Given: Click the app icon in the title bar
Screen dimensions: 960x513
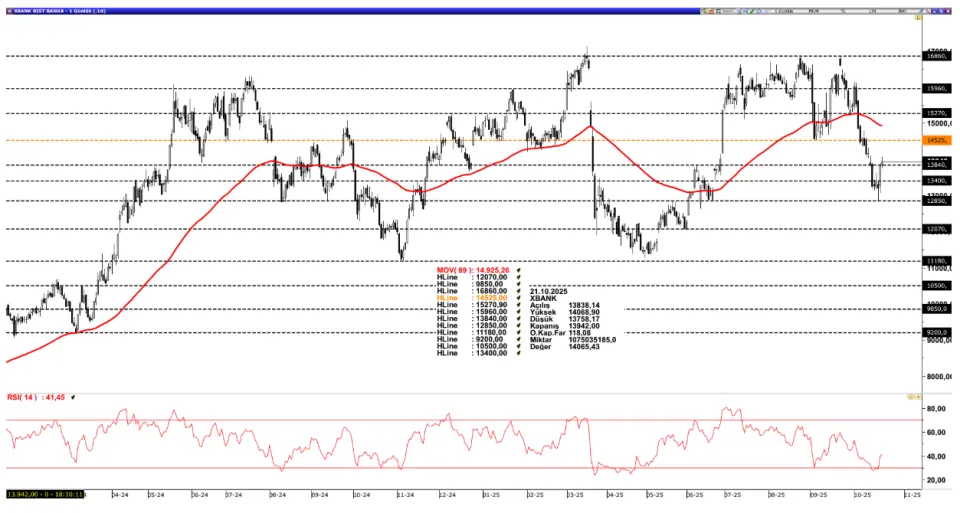Looking at the screenshot, I should (x=7, y=8).
